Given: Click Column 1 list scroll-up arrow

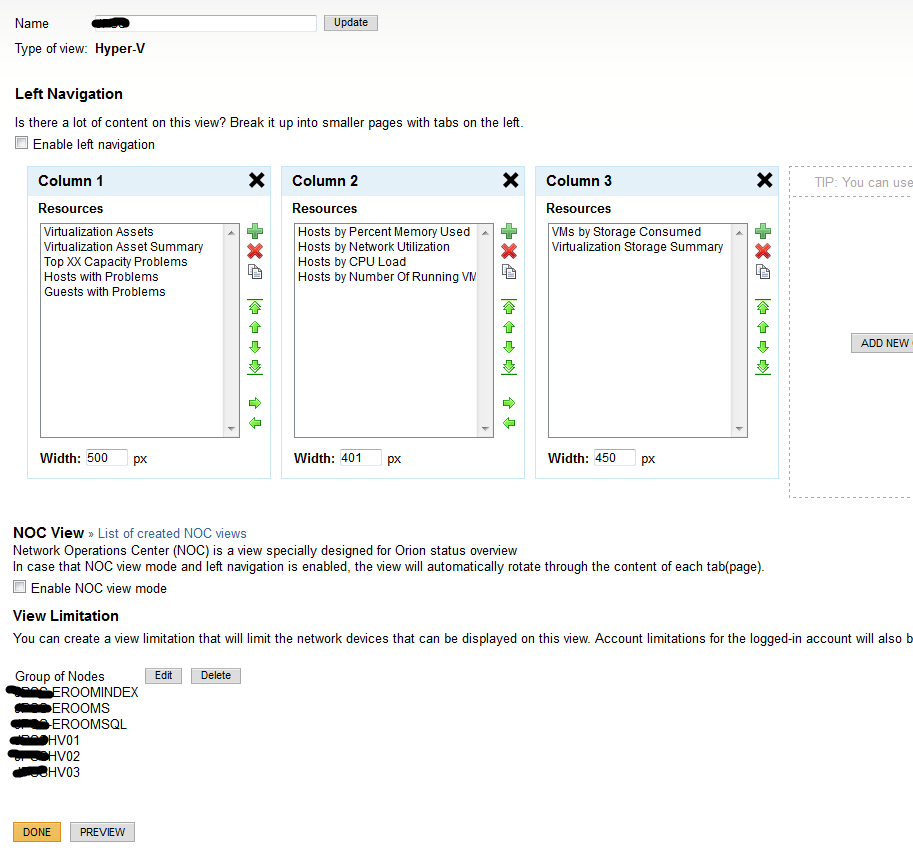Looking at the screenshot, I should 231,232.
